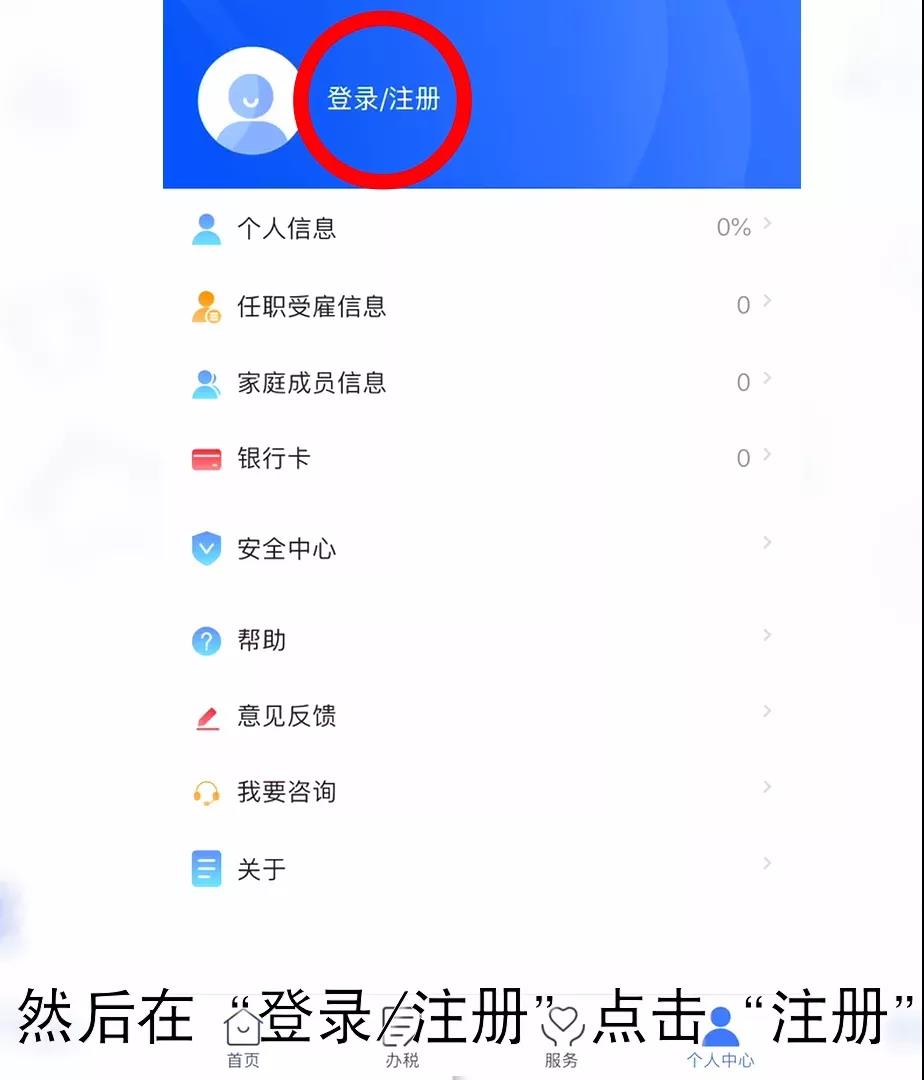Open the 关于 document icon
This screenshot has width=924, height=1080.
[x=207, y=869]
